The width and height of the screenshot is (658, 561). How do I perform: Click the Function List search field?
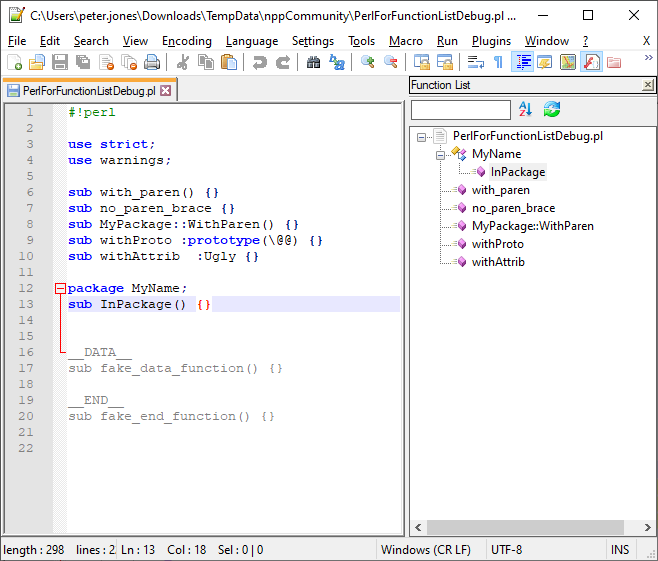(x=461, y=110)
